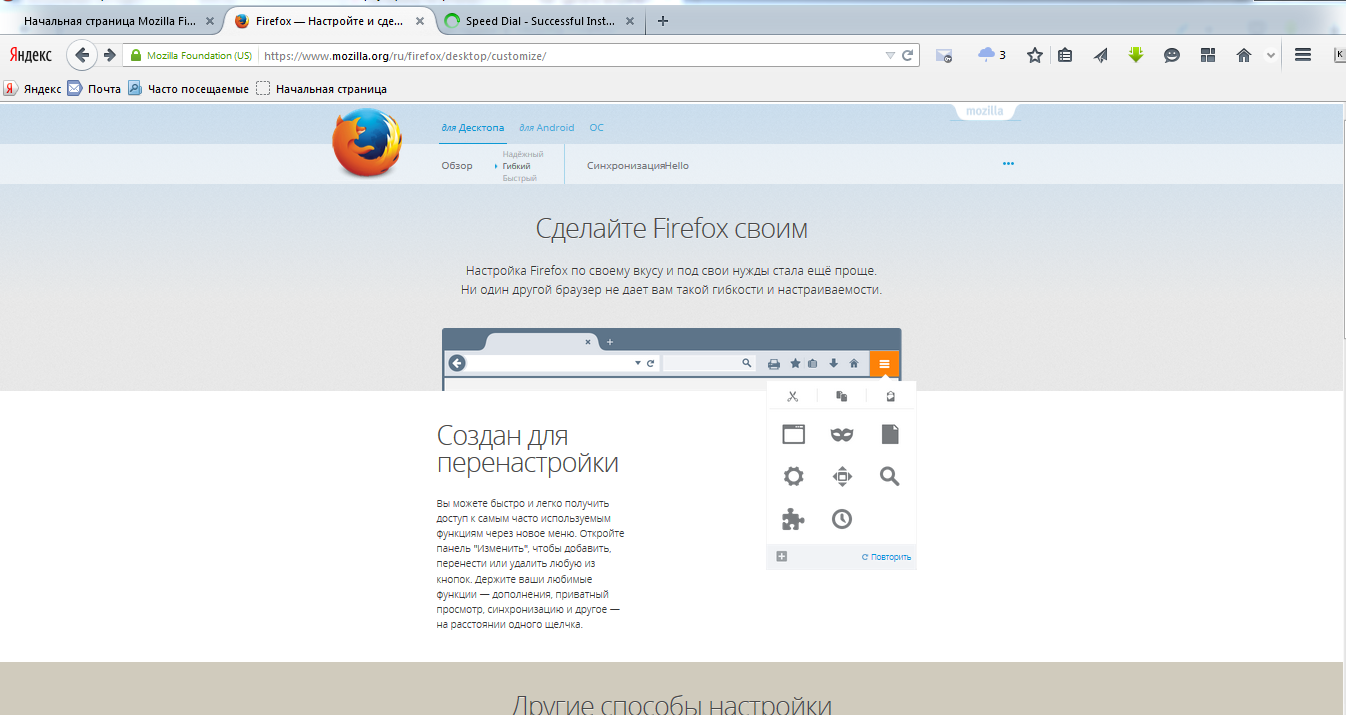
Task: Open the Яндекс bookmark in bookmarks bar
Action: [x=33, y=89]
